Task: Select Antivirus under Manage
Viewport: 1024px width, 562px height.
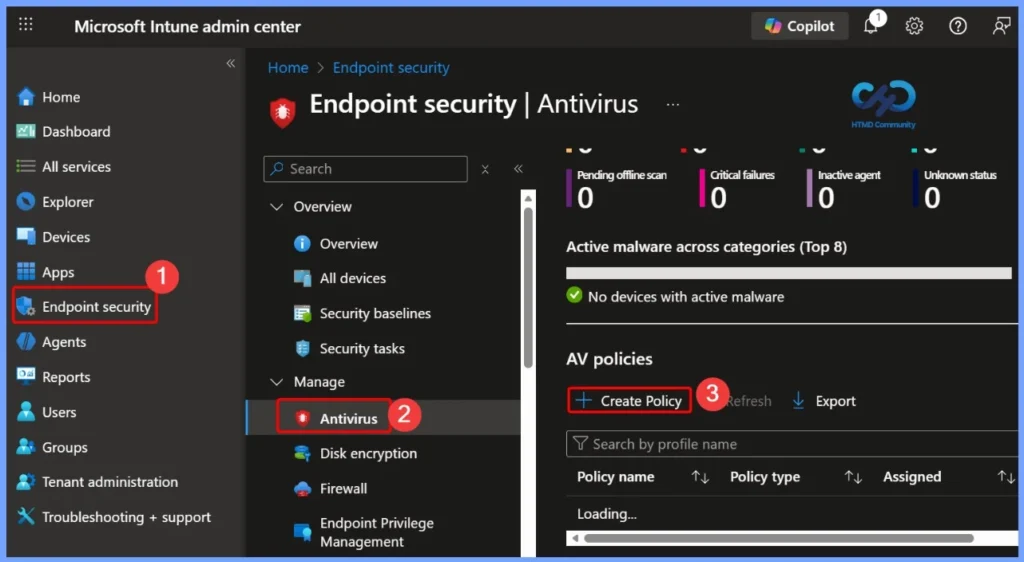Action: (334, 418)
